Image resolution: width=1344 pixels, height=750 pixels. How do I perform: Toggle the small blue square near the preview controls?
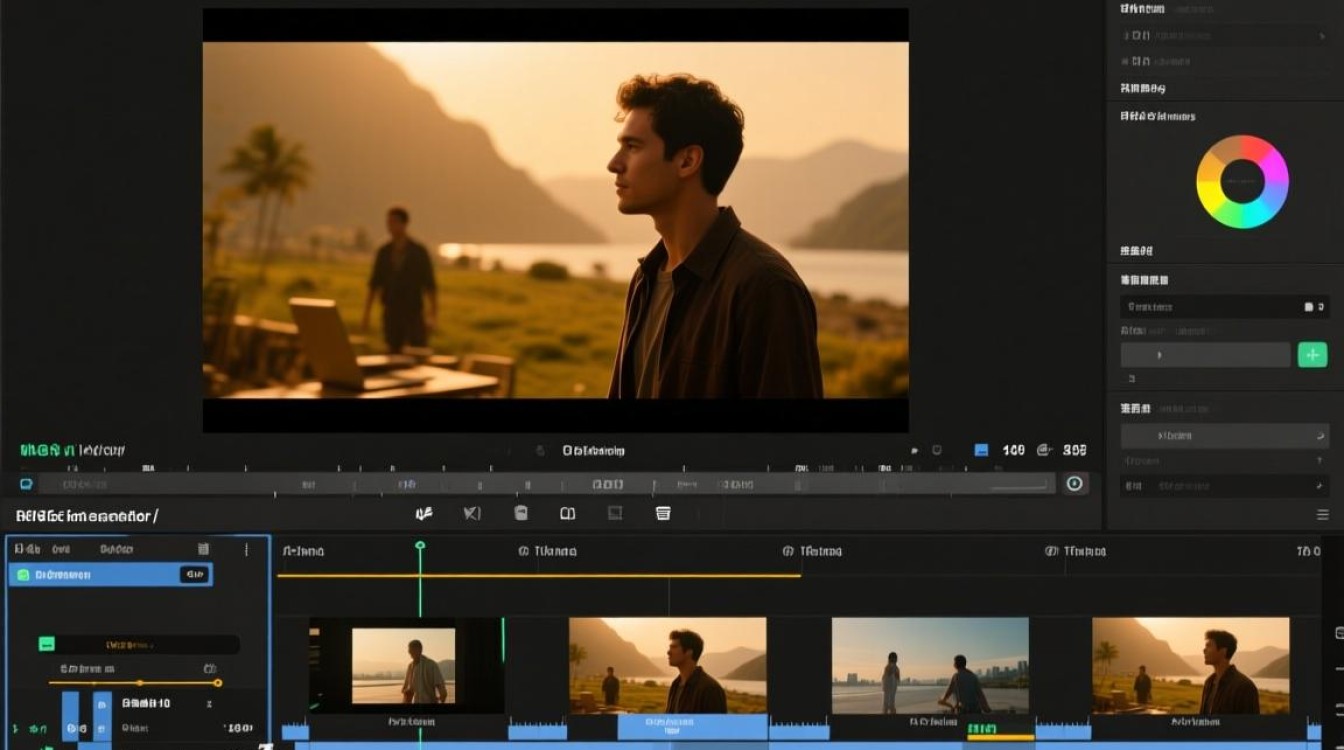981,451
